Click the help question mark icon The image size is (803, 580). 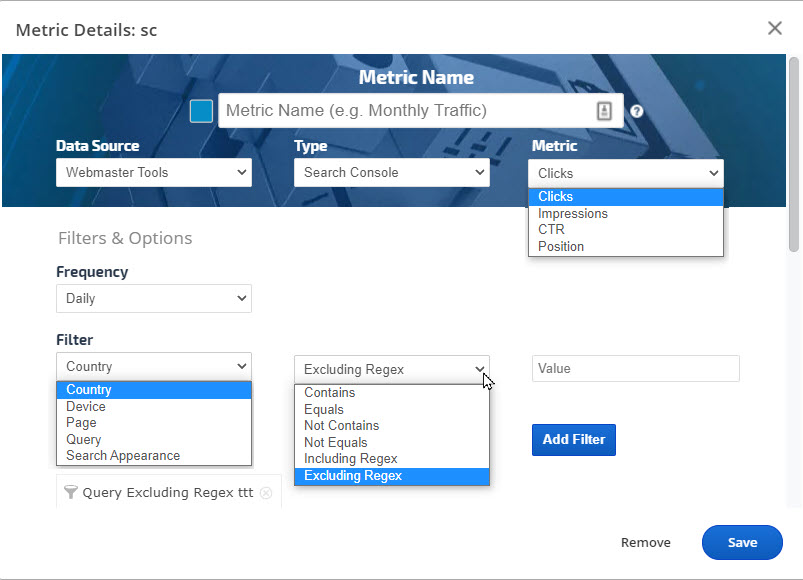(x=637, y=111)
